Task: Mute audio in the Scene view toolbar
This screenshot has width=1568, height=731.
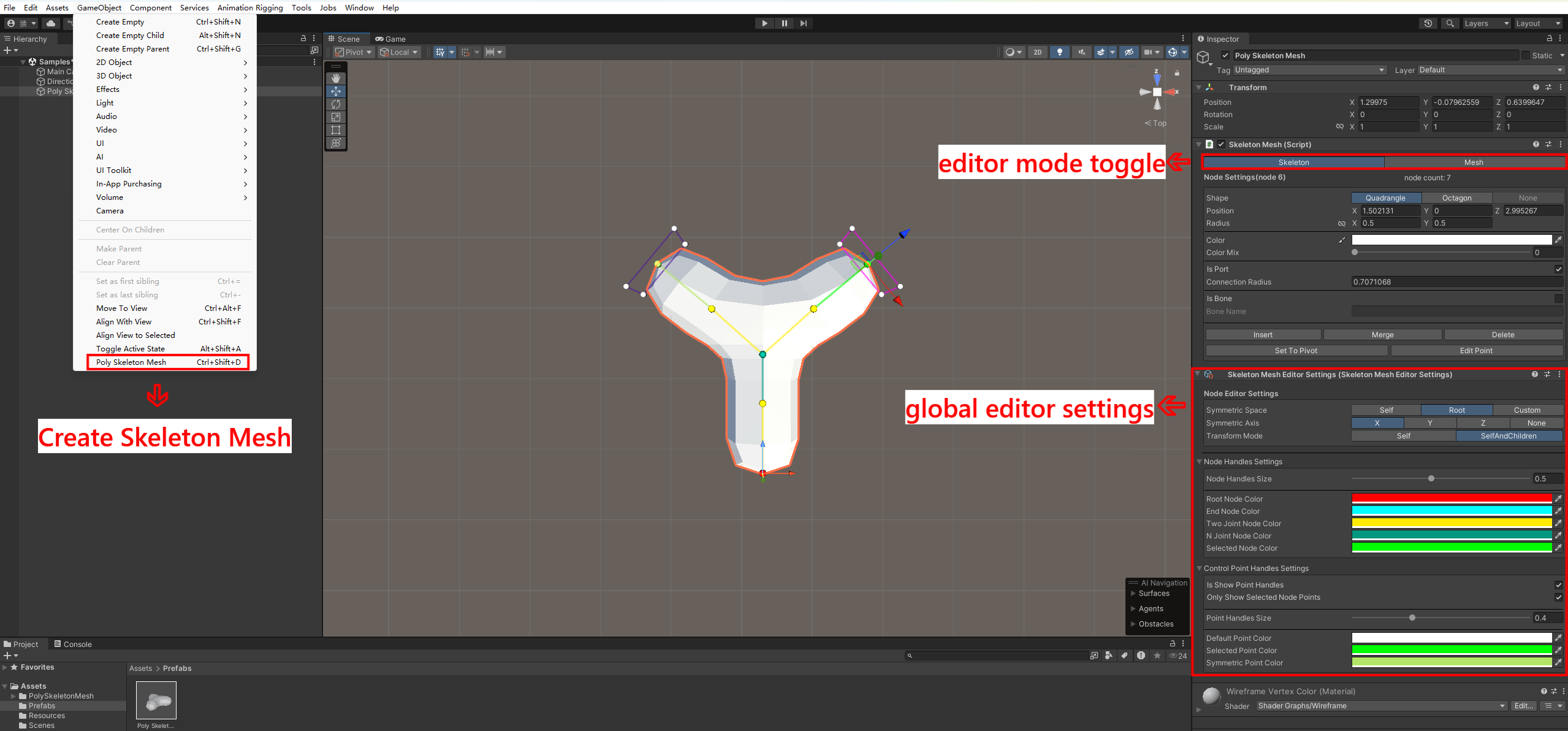Action: point(1082,52)
